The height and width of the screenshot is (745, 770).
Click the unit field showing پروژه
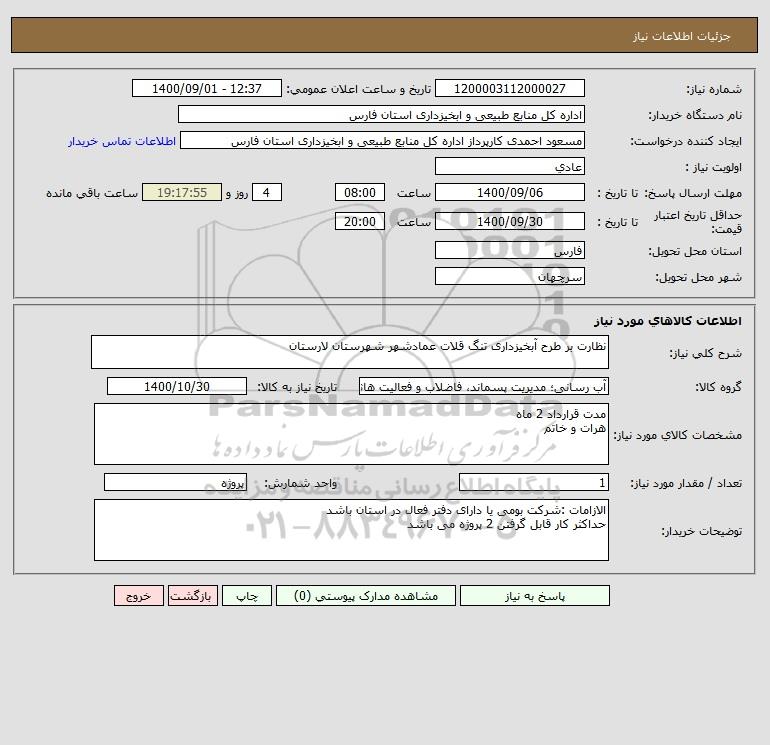175,482
